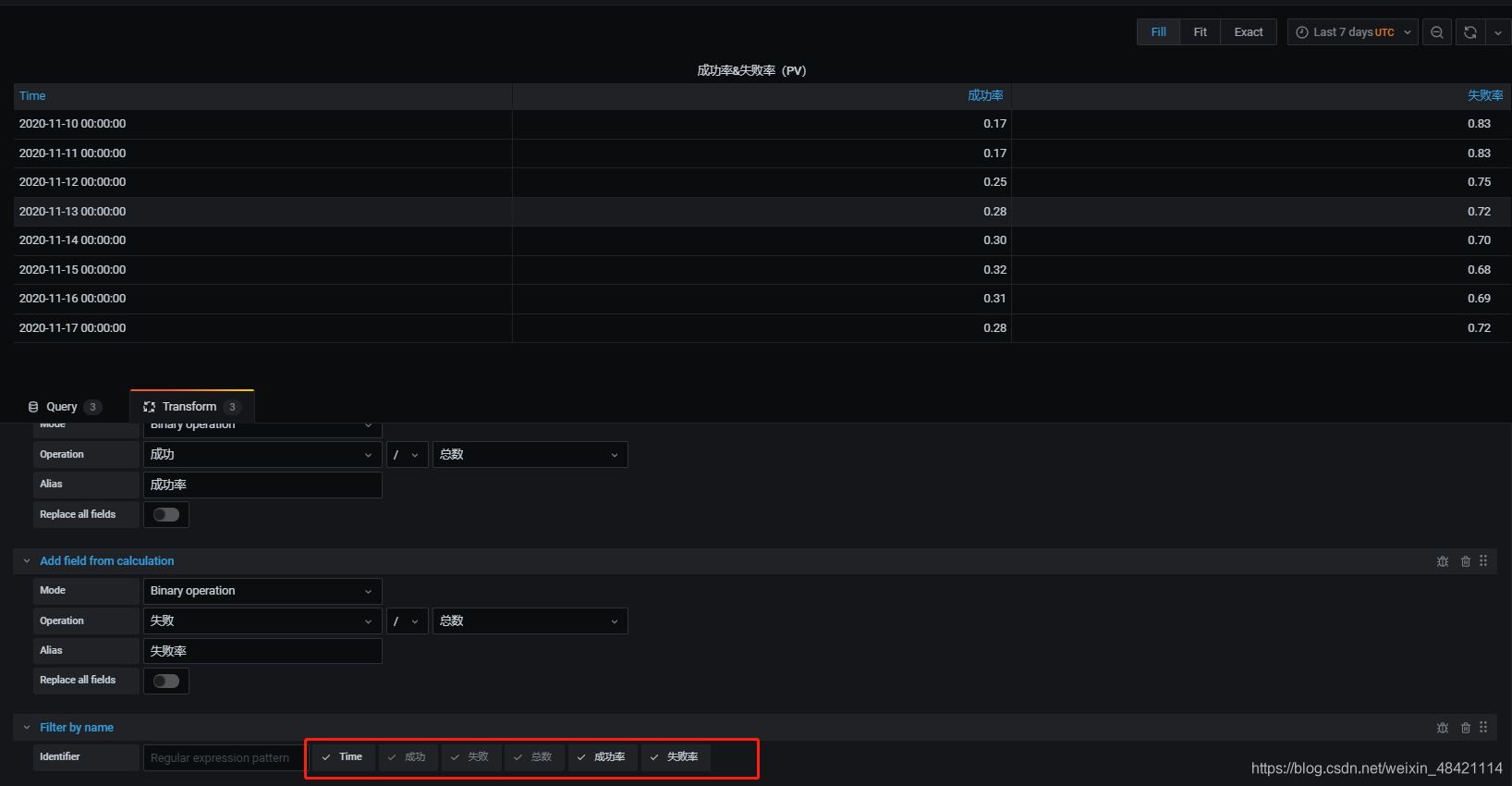Image resolution: width=1512 pixels, height=786 pixels.
Task: Click the 0.25 成功率 value cell
Action: click(x=762, y=182)
